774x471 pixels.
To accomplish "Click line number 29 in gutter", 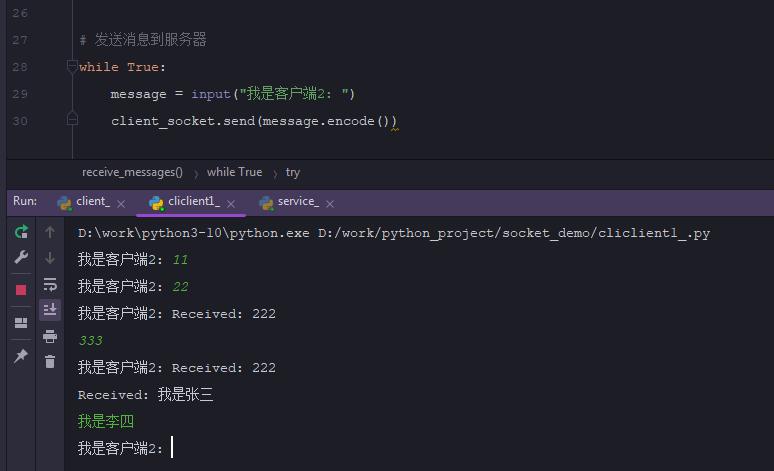I will 20,94.
